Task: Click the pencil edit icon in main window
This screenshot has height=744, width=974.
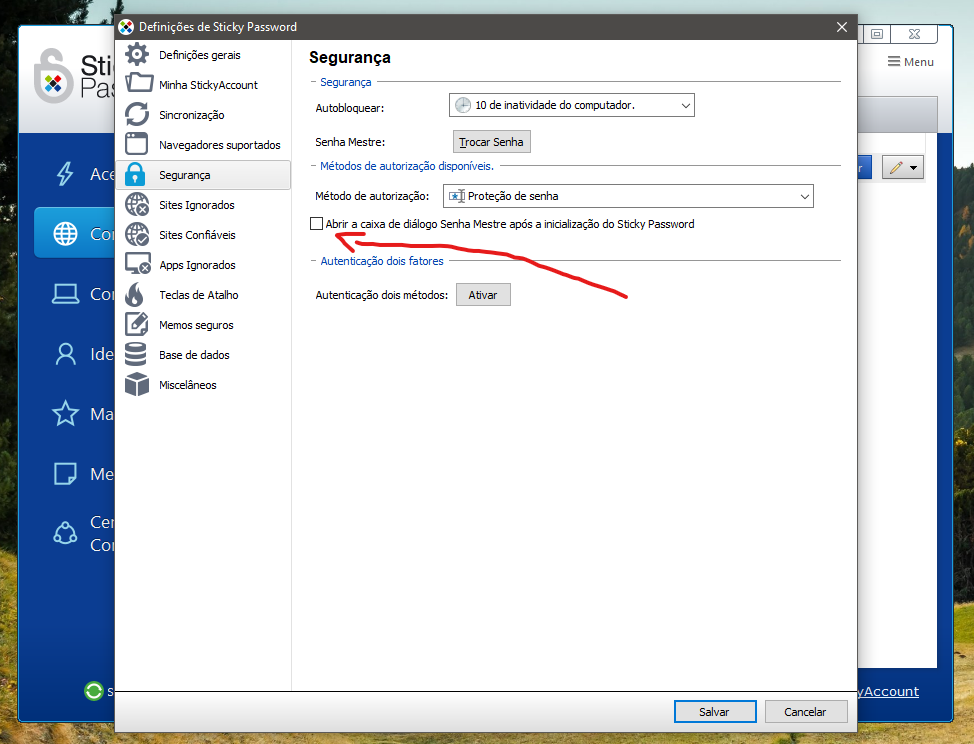Action: pos(896,168)
